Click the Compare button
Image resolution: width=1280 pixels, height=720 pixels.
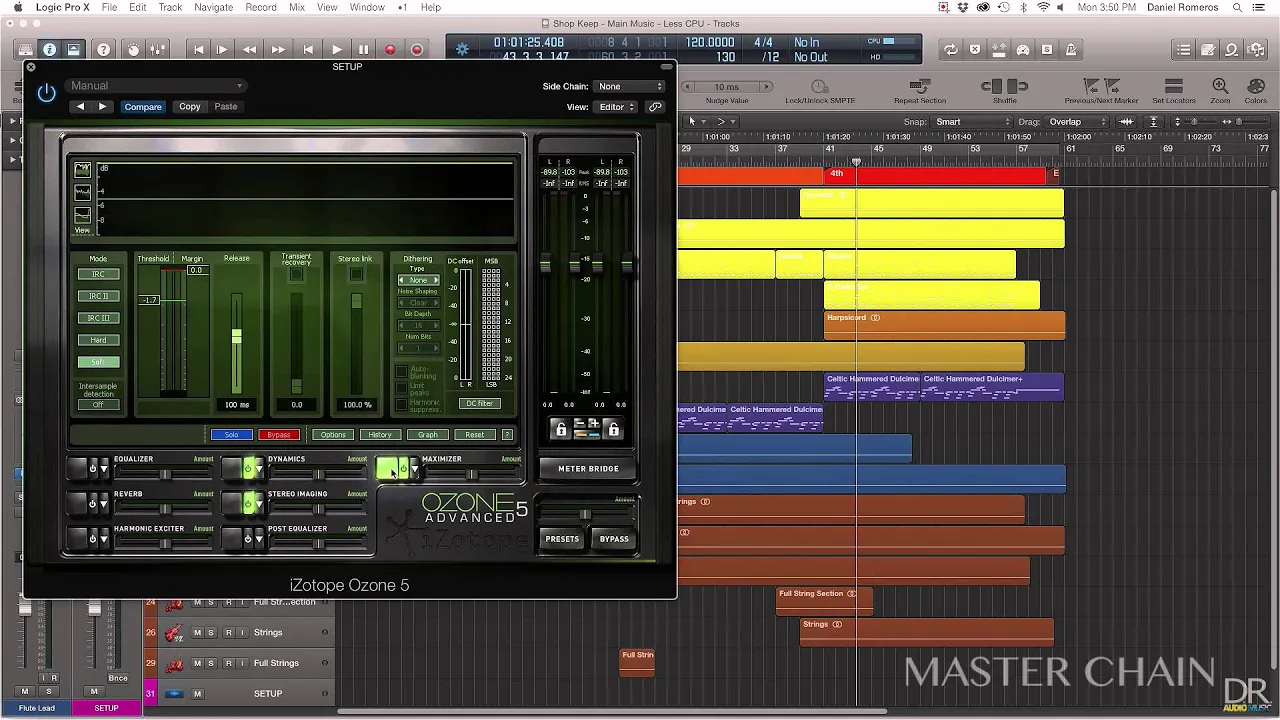pos(143,107)
